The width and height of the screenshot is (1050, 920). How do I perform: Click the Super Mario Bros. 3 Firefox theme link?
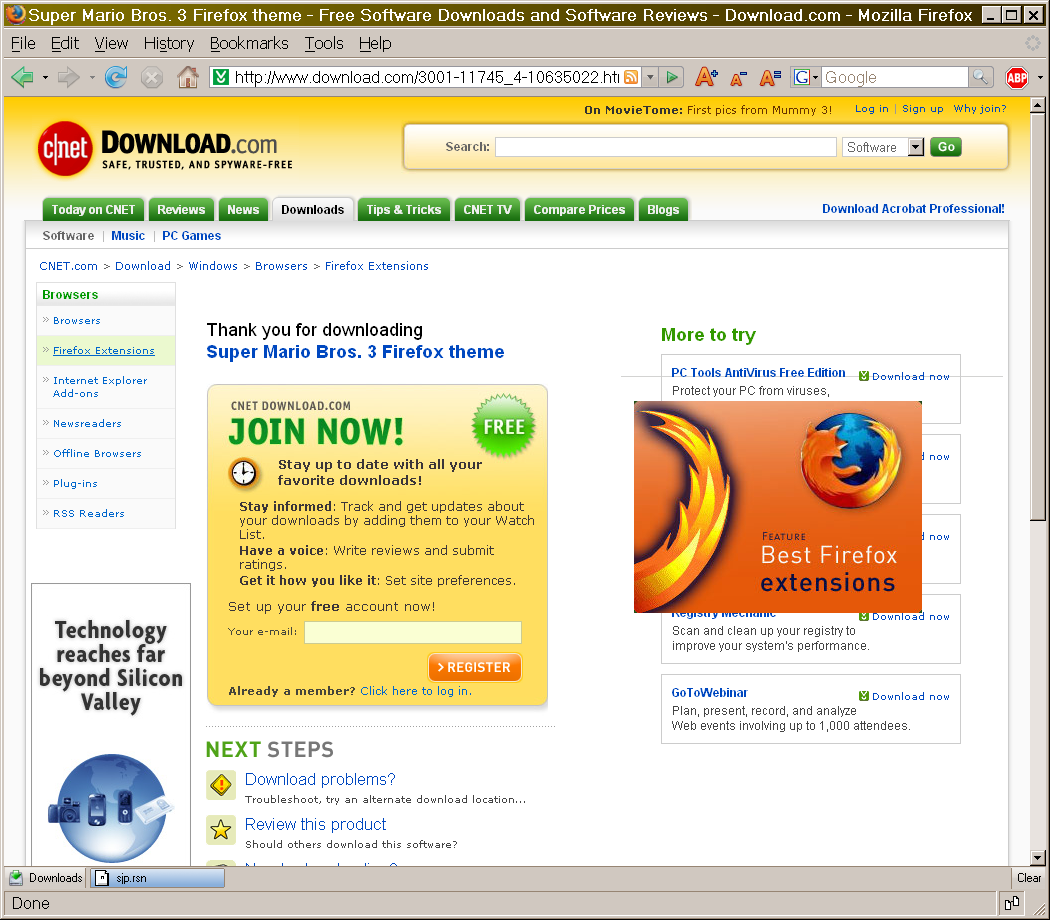(x=355, y=352)
